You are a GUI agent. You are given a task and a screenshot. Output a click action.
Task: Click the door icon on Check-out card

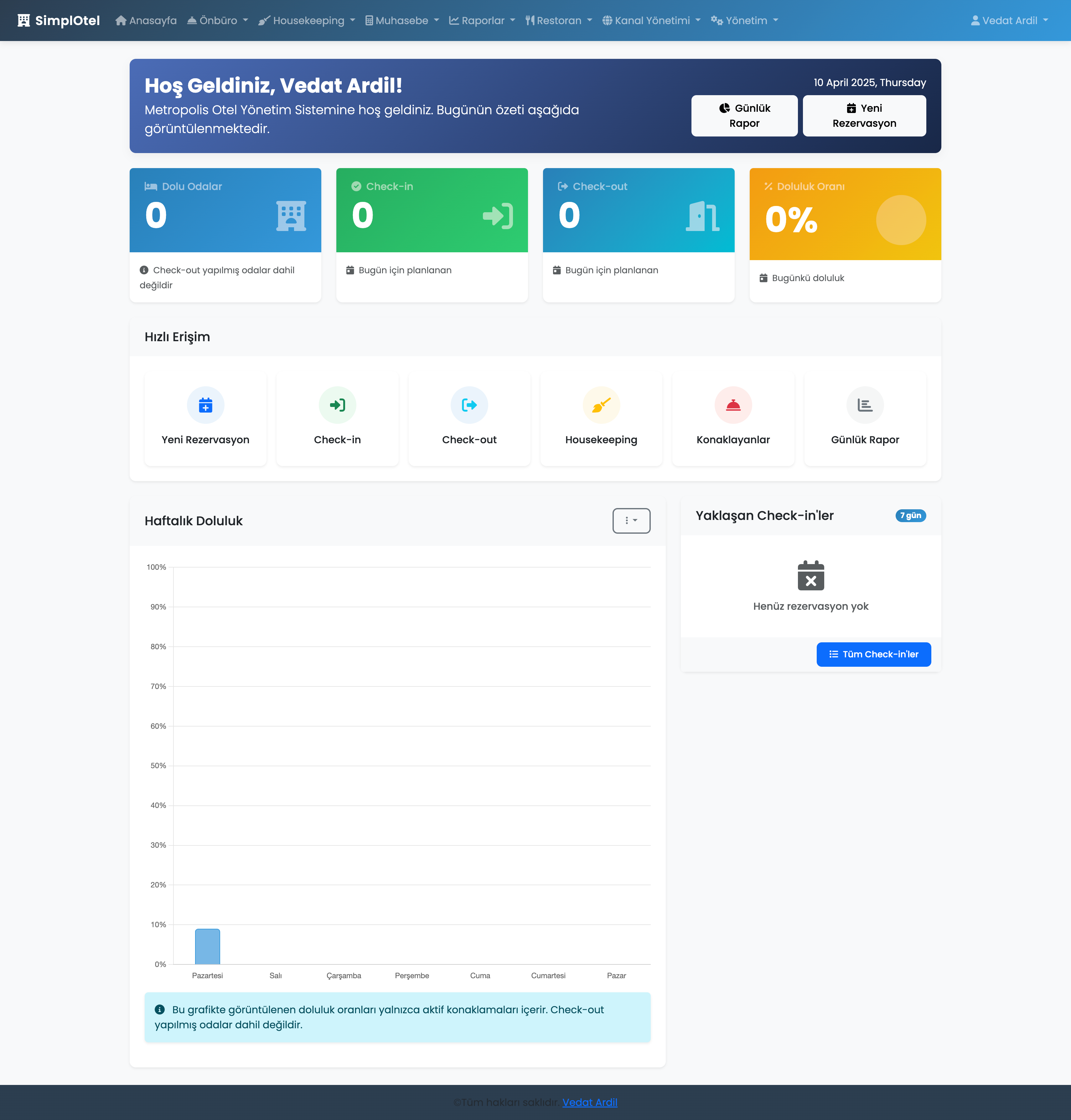[x=702, y=216]
